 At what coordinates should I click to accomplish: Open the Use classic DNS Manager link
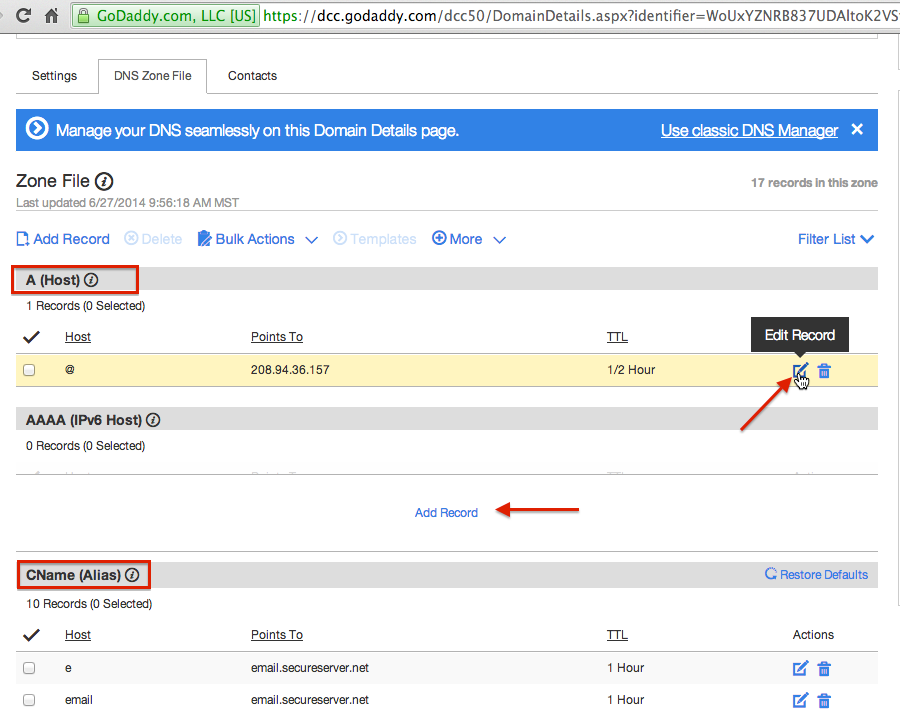[x=749, y=130]
